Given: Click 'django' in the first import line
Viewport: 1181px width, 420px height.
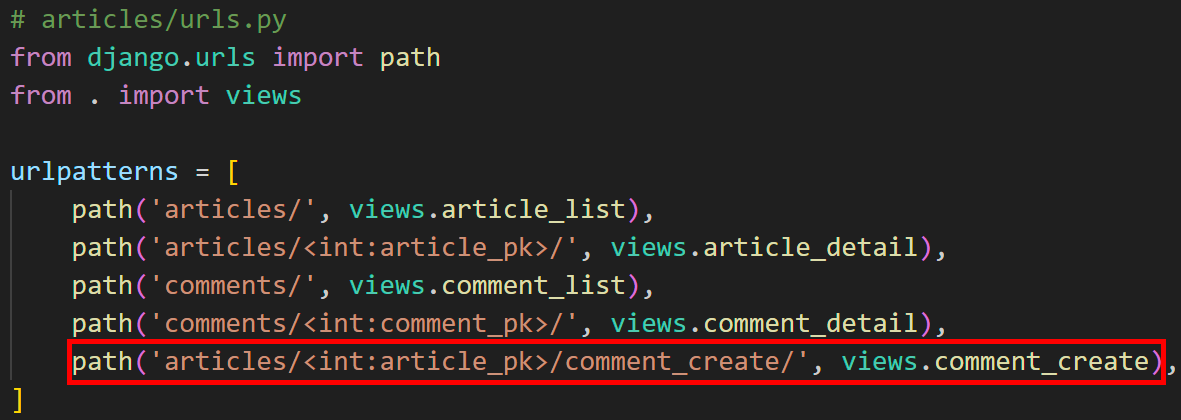Looking at the screenshot, I should click(x=133, y=57).
